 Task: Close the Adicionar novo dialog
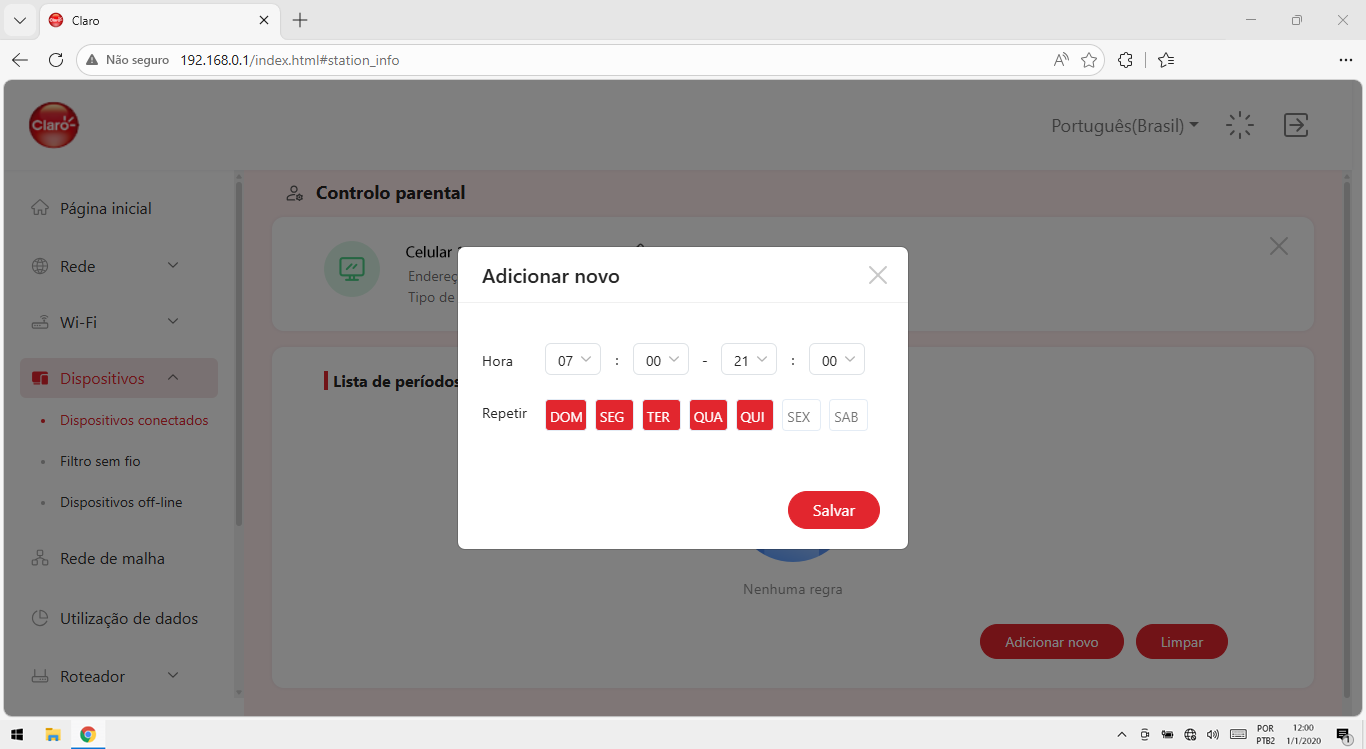(878, 275)
